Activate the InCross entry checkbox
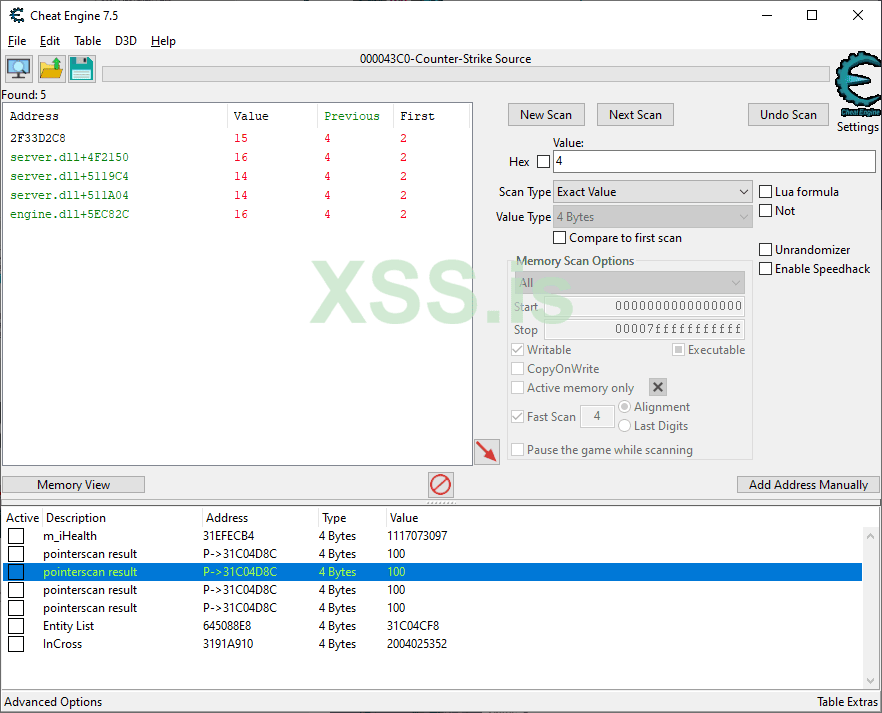Image resolution: width=882 pixels, height=713 pixels. coord(16,644)
